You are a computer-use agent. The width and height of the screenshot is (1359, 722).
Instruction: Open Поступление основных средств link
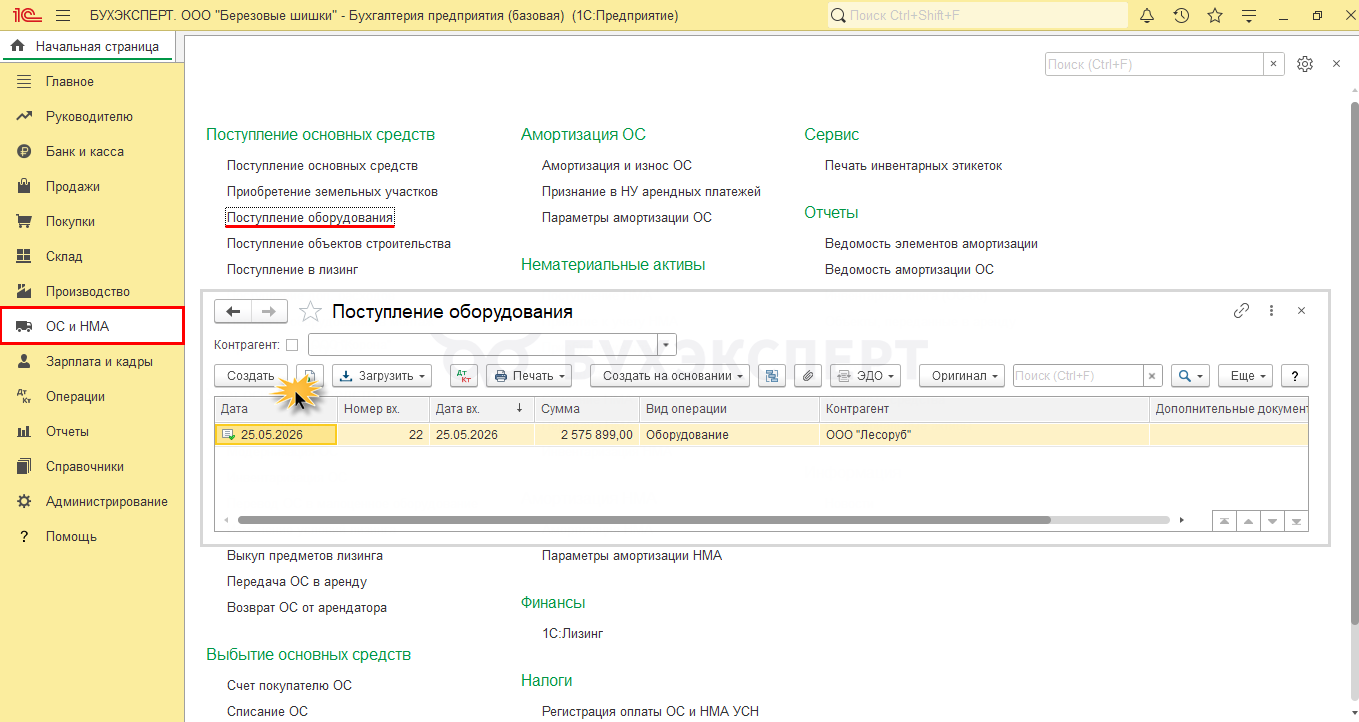(x=322, y=165)
